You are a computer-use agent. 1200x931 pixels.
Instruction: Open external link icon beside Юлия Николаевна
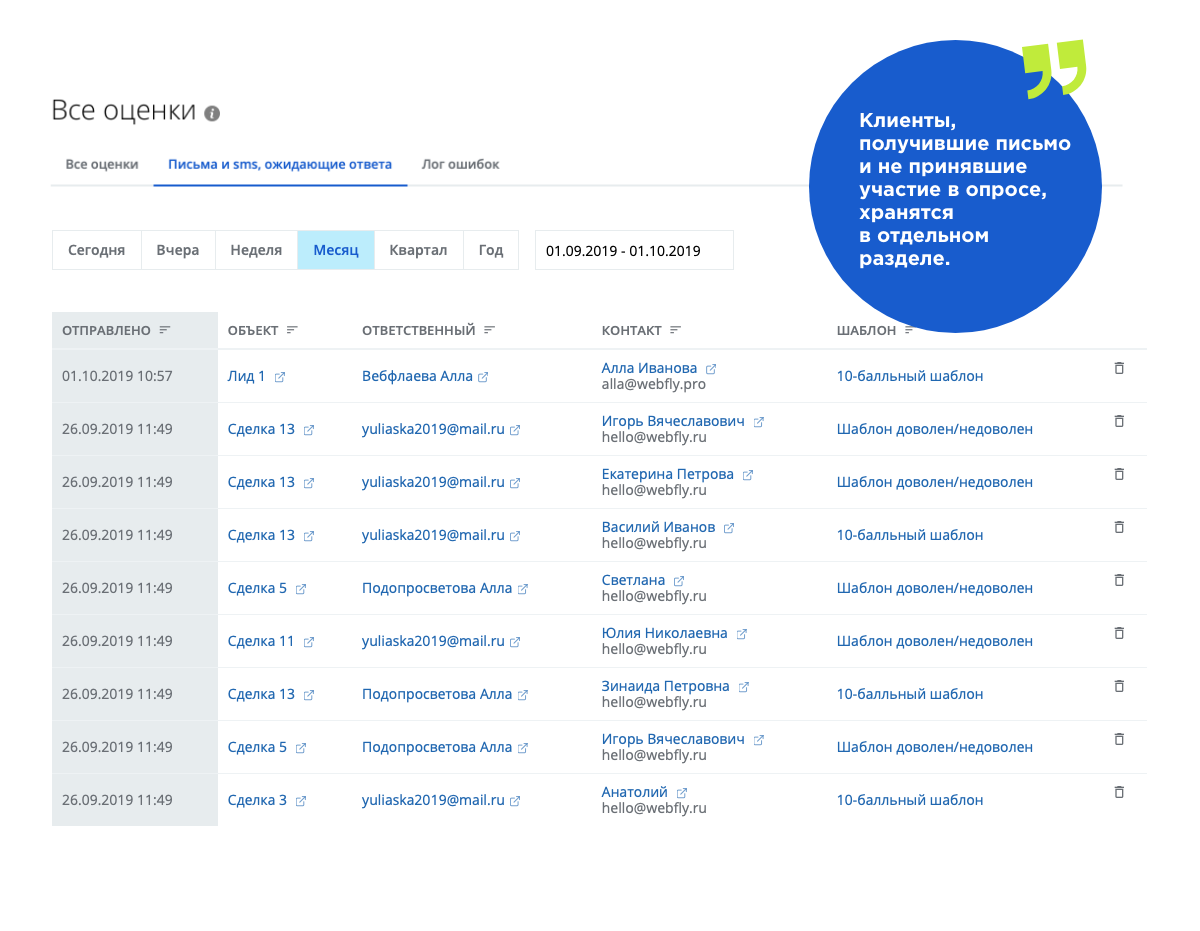pyautogui.click(x=741, y=634)
